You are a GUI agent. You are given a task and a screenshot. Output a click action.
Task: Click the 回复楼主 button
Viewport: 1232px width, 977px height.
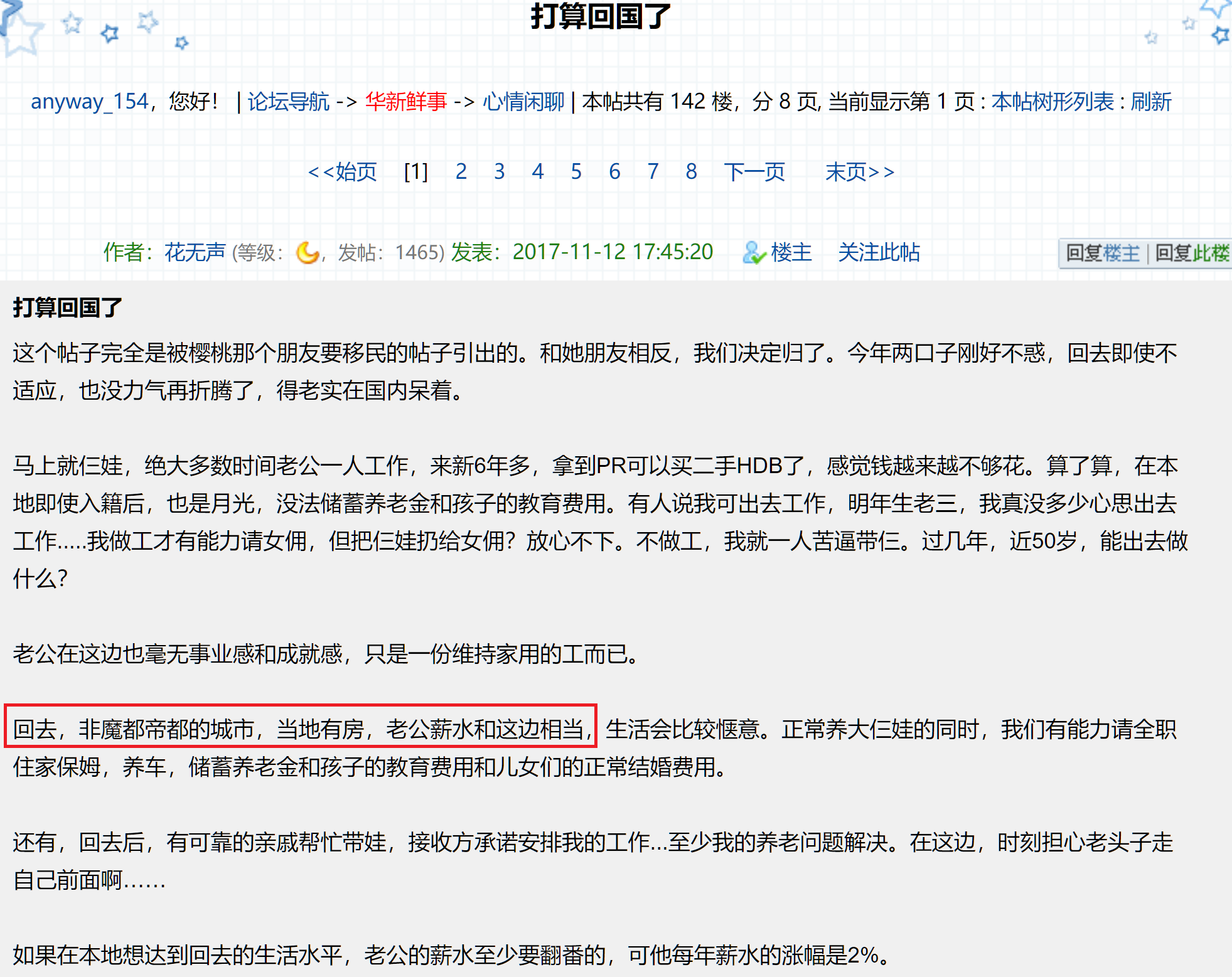coord(1103,253)
